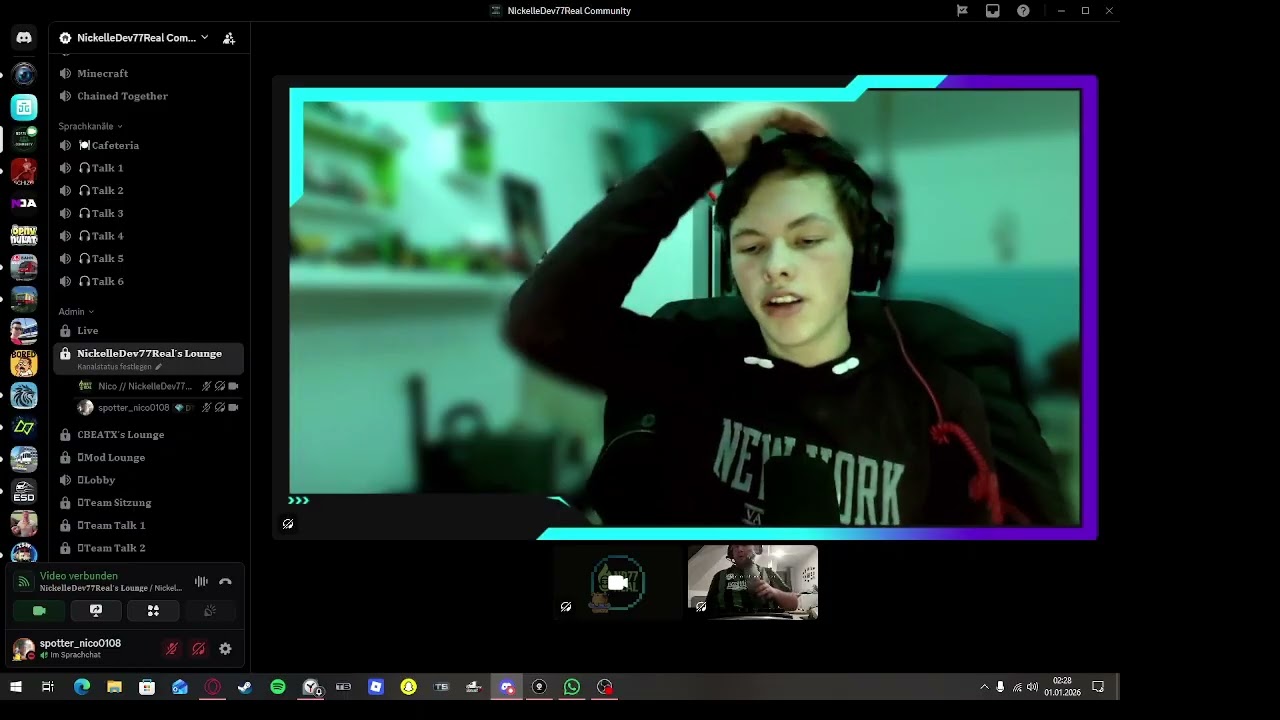This screenshot has width=1280, height=720.
Task: Open the ESD server icon
Action: pyautogui.click(x=24, y=491)
